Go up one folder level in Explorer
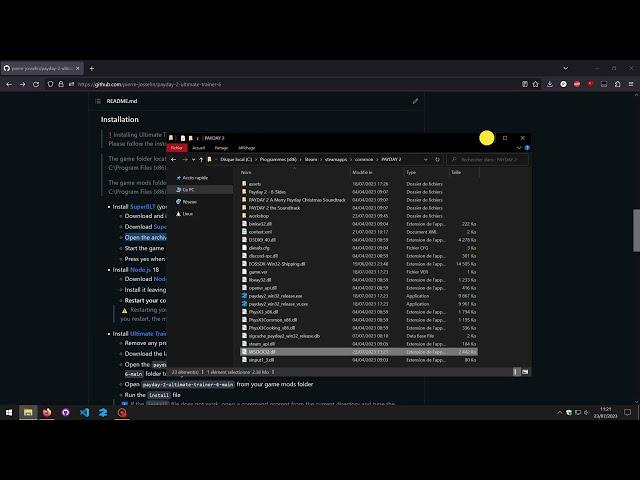The width and height of the screenshot is (640, 480). click(x=201, y=160)
